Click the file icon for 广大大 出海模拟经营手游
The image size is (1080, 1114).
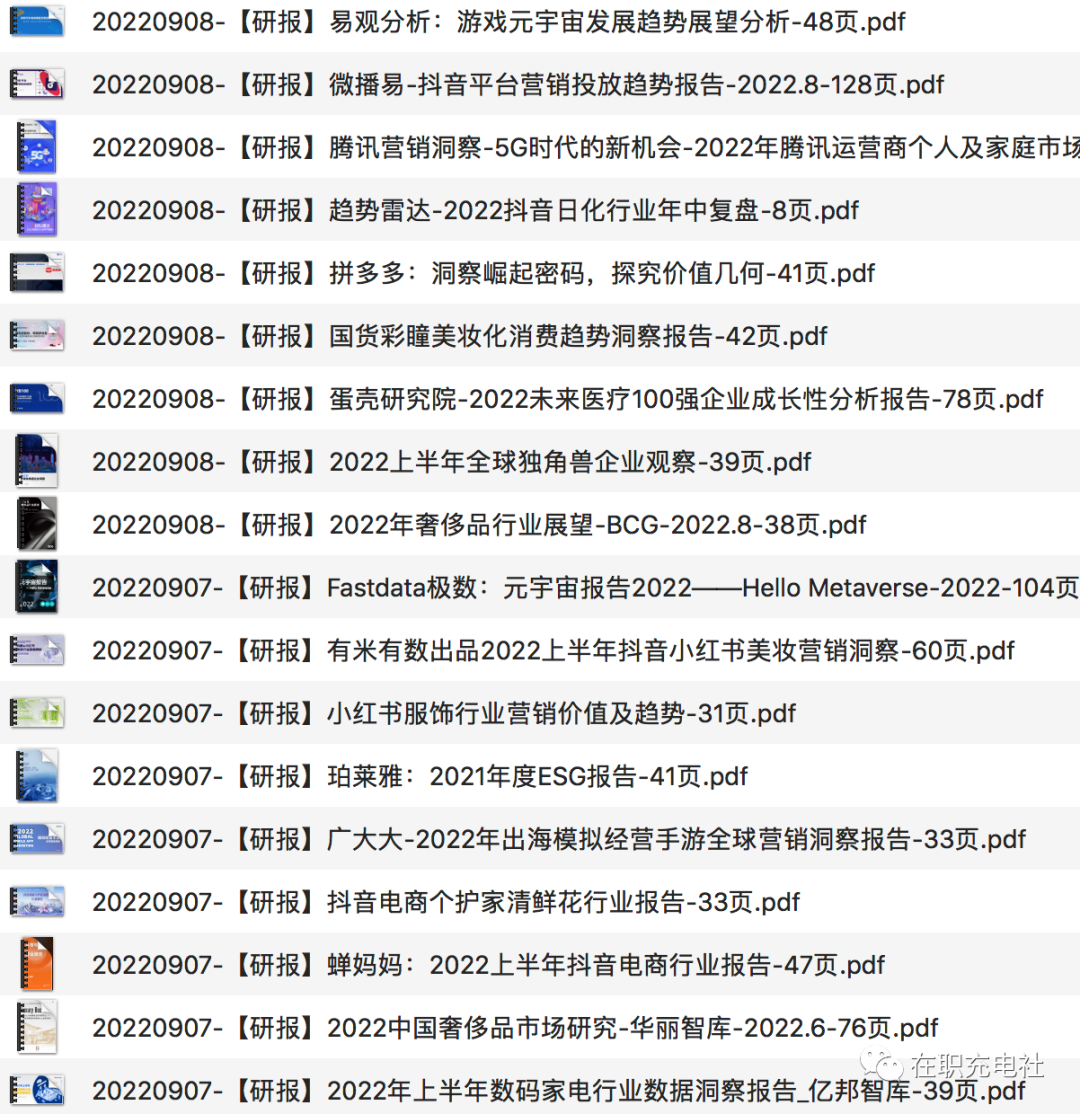(x=37, y=838)
